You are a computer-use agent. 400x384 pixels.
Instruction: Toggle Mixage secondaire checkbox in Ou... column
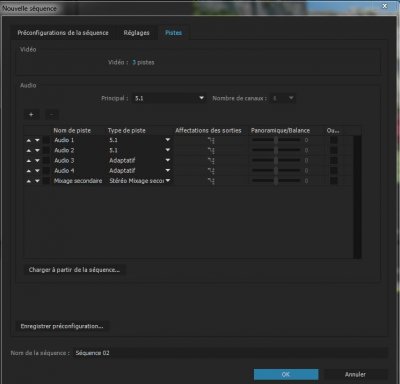click(334, 181)
